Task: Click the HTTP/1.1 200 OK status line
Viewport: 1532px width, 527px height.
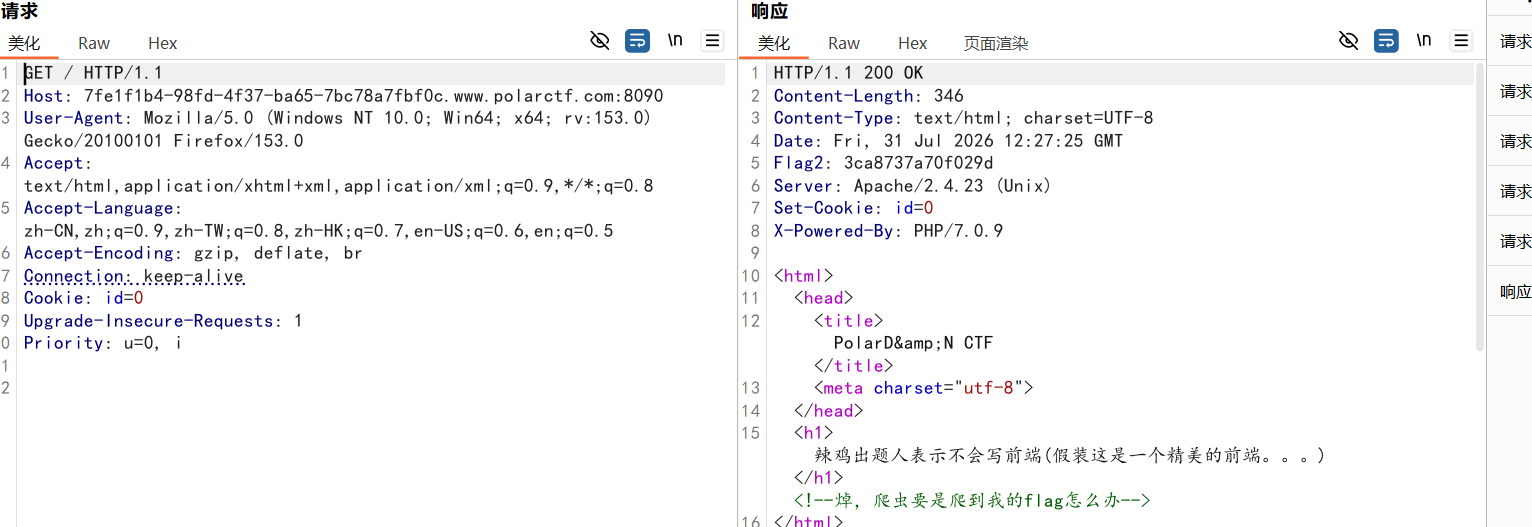Action: (848, 73)
